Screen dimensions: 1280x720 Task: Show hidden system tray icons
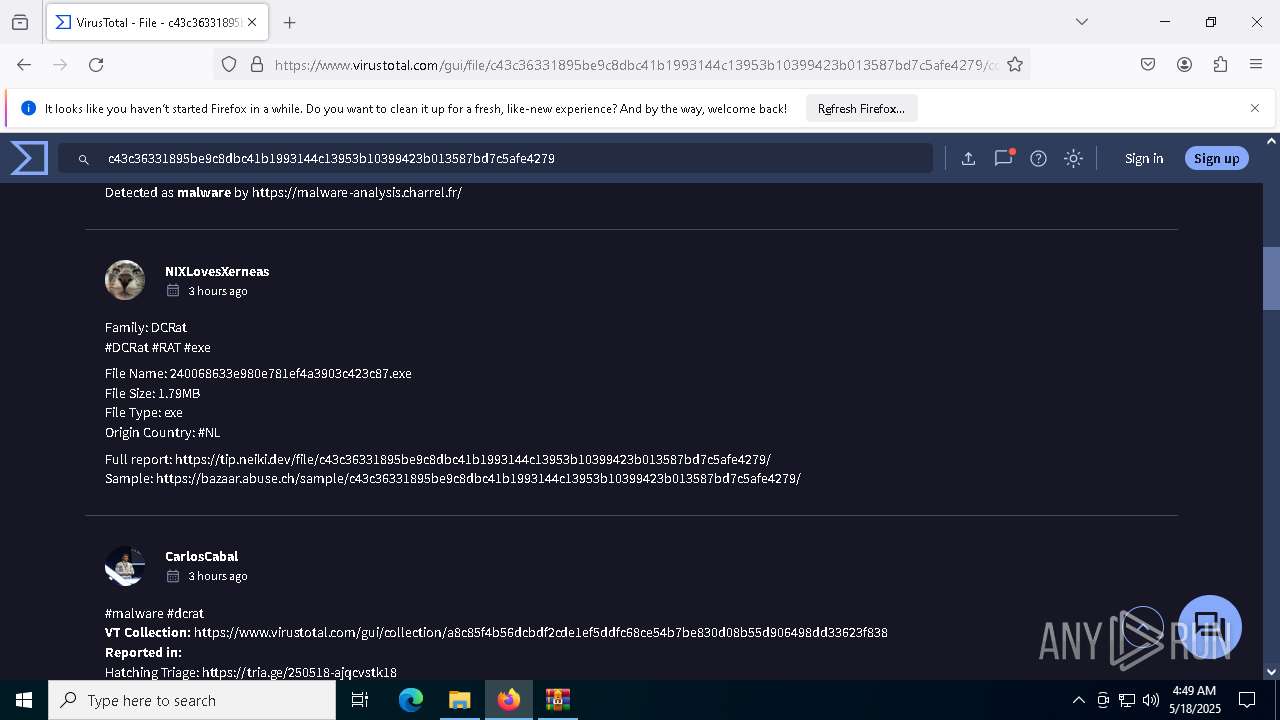(1078, 700)
